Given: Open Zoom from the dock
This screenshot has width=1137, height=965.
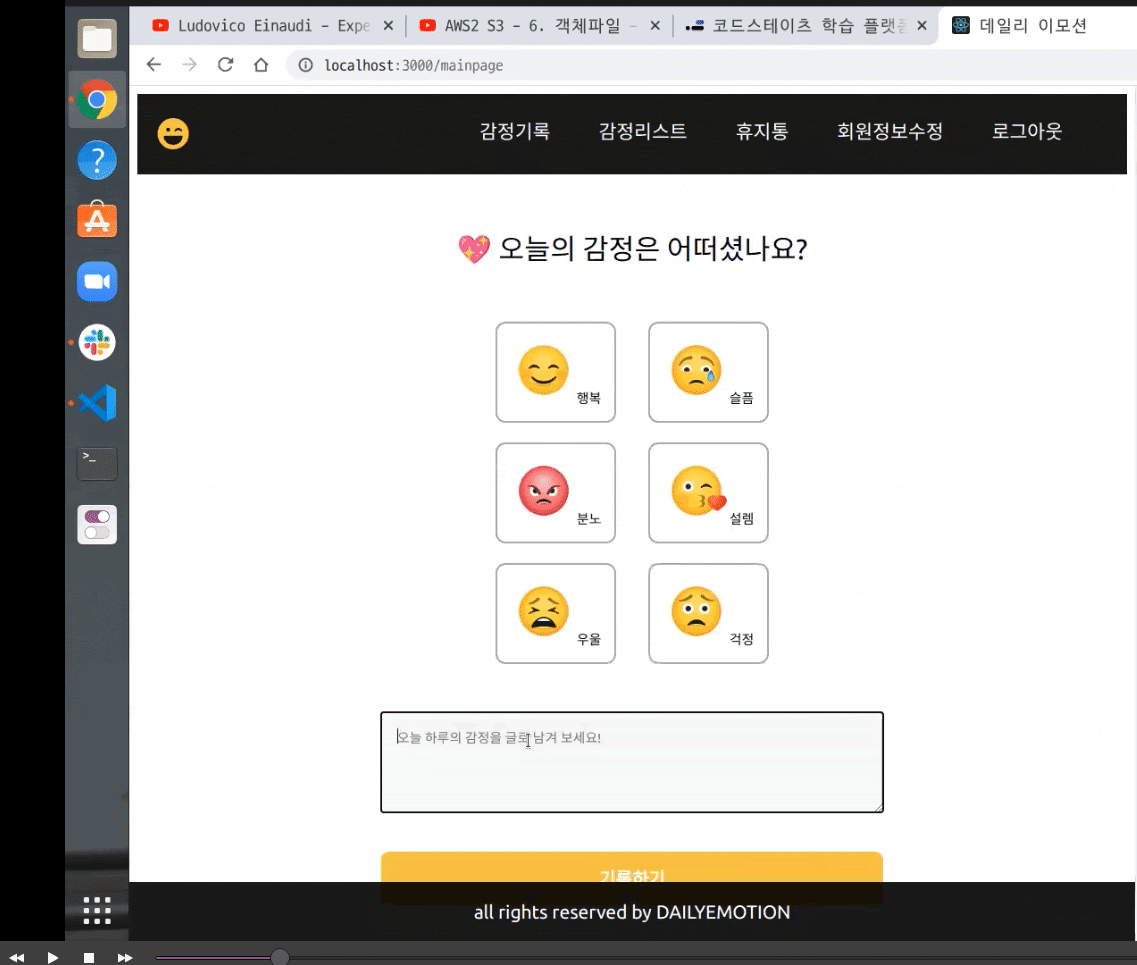Looking at the screenshot, I should (x=97, y=281).
